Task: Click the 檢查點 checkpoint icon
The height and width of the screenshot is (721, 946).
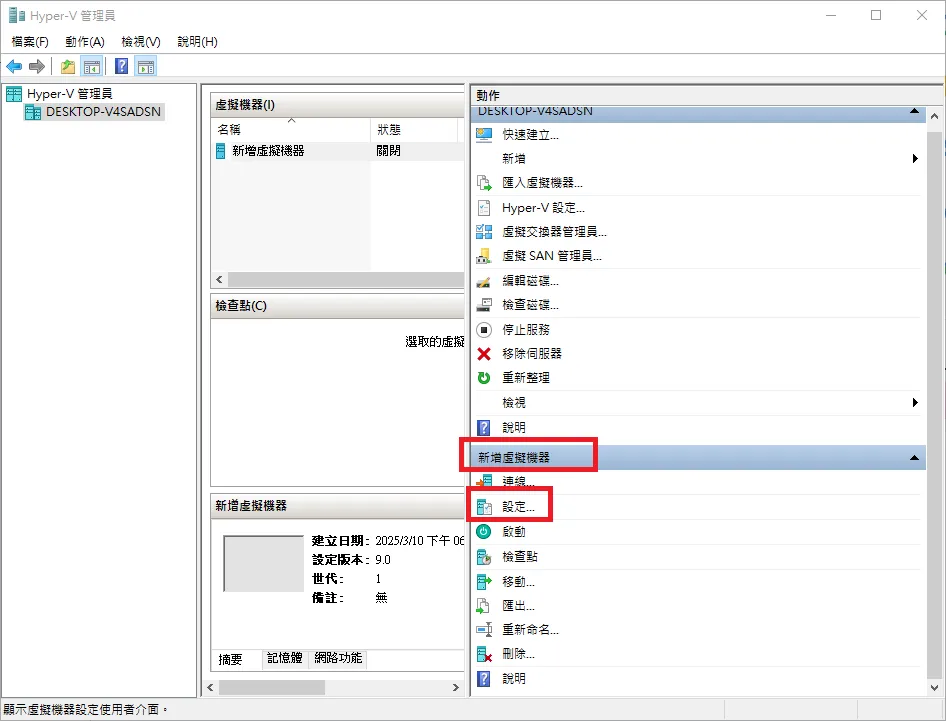Action: pyautogui.click(x=484, y=557)
